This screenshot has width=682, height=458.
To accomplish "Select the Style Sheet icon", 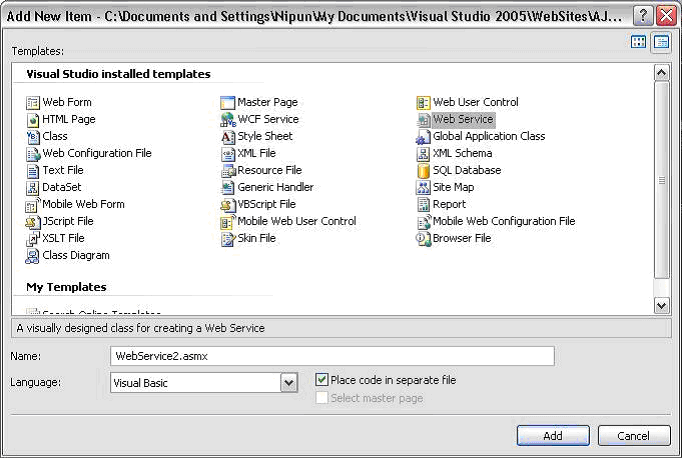I will click(227, 137).
